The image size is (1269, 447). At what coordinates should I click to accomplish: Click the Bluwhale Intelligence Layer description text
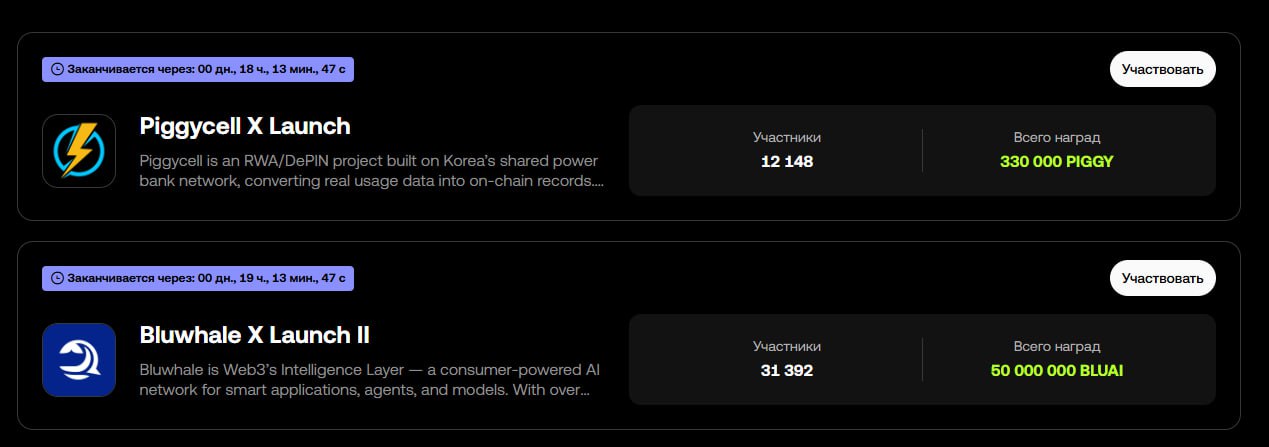pyautogui.click(x=370, y=380)
